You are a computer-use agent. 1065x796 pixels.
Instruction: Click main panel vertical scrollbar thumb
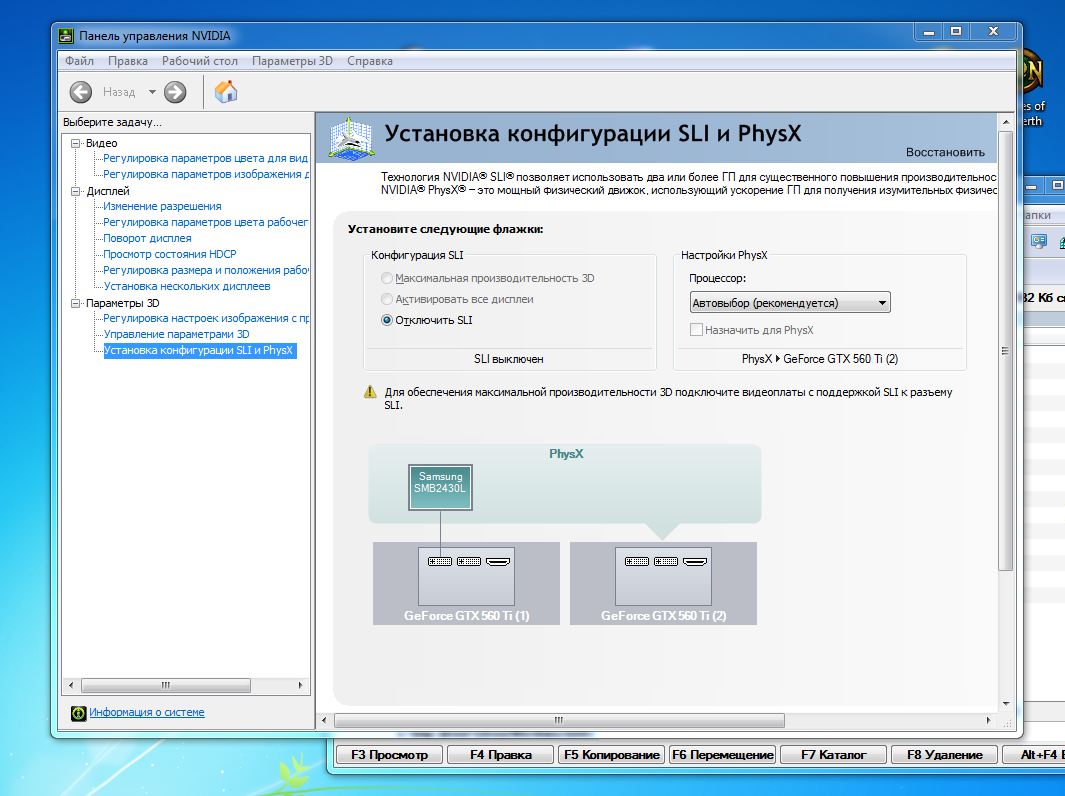1006,350
